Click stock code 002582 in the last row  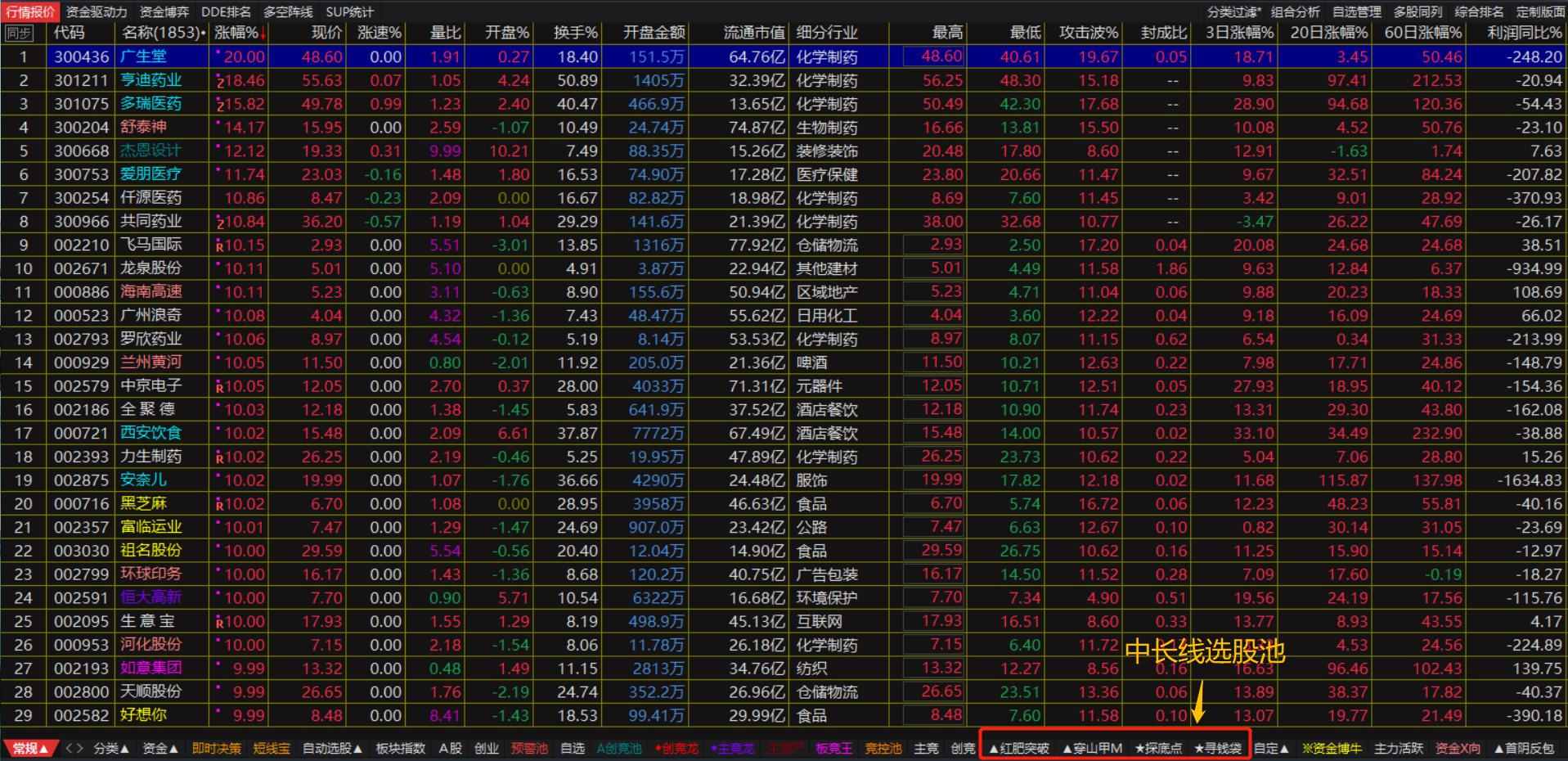point(81,715)
